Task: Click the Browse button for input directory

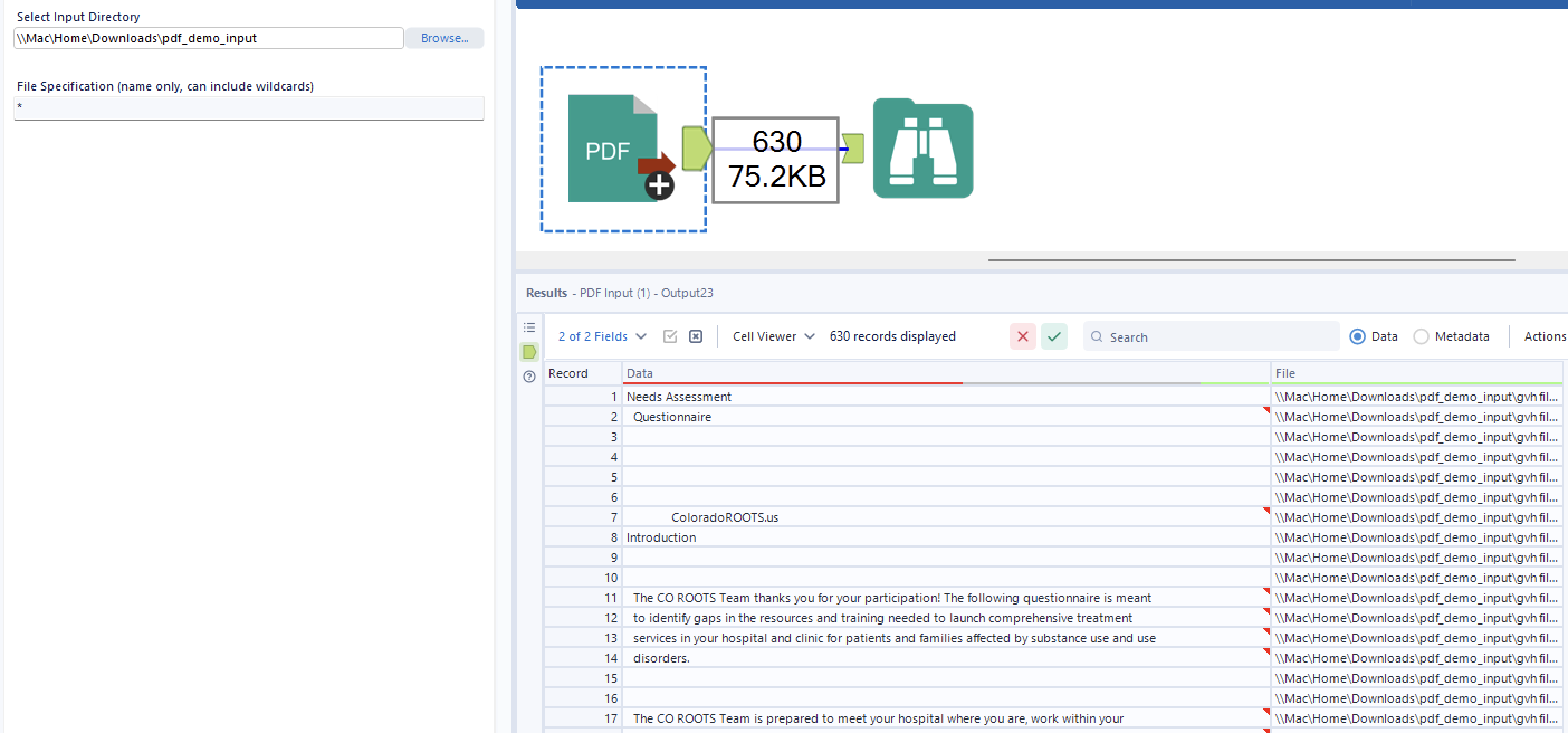Action: tap(444, 38)
